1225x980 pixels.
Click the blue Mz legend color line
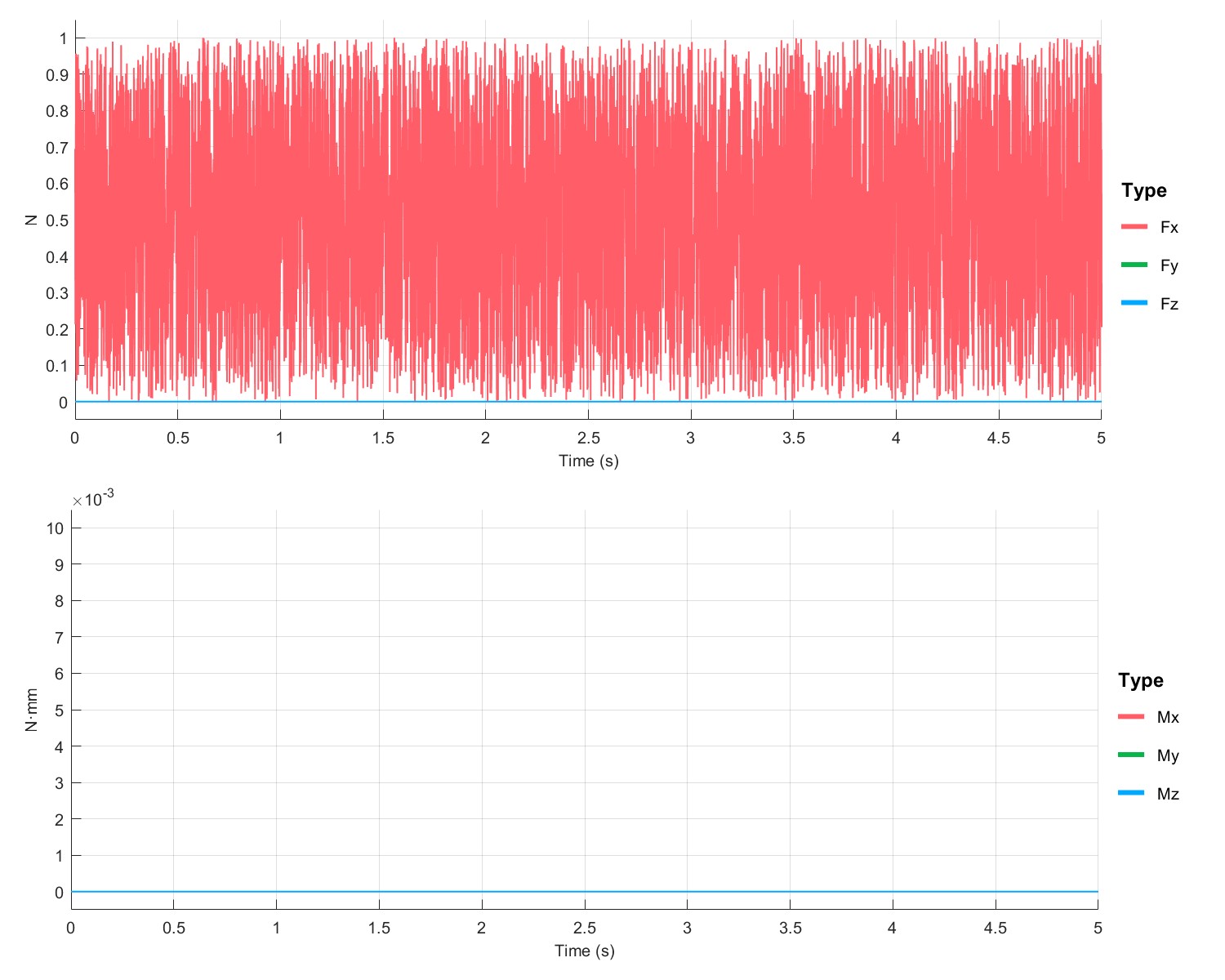pos(1131,793)
